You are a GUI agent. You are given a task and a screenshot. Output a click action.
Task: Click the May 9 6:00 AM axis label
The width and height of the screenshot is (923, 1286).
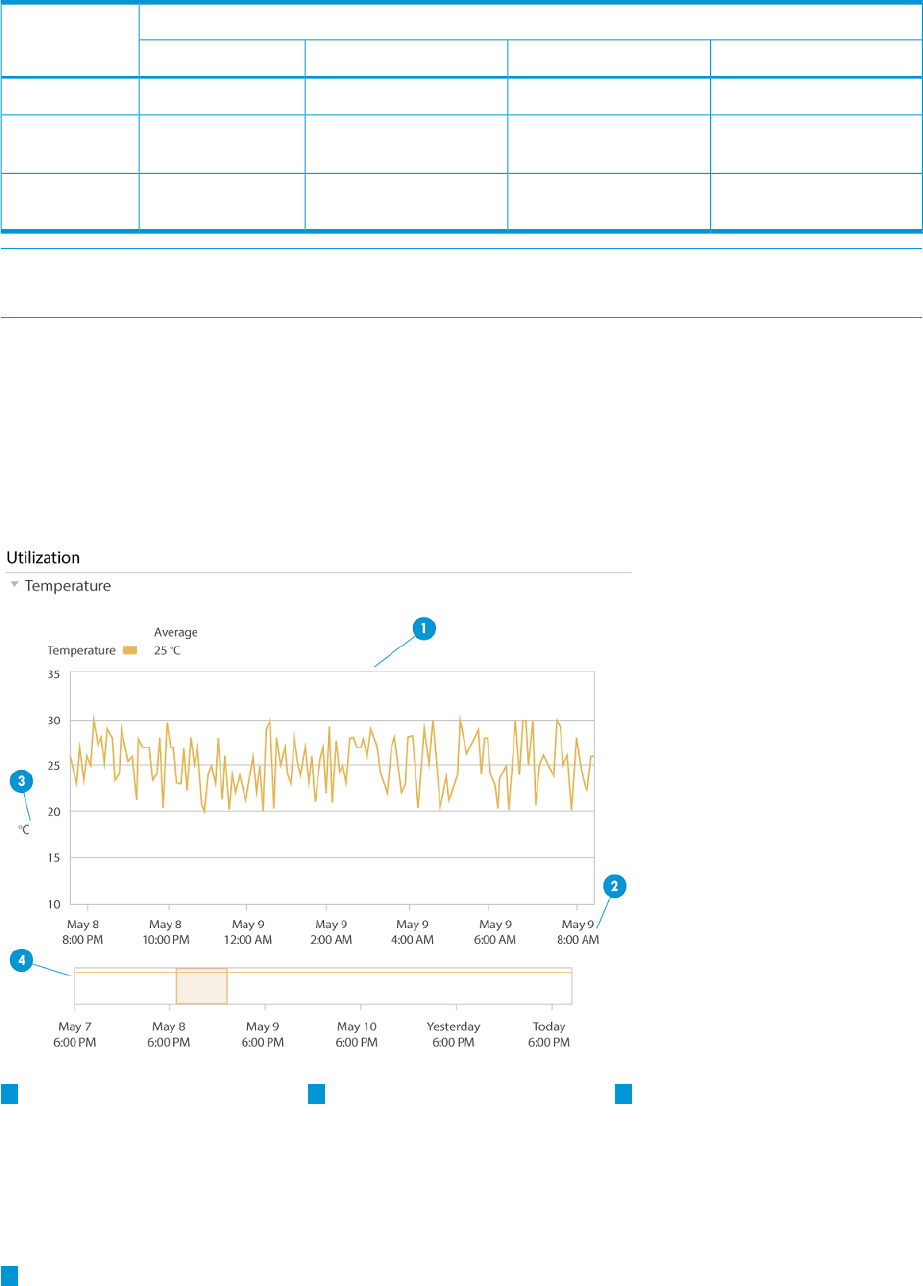[495, 932]
